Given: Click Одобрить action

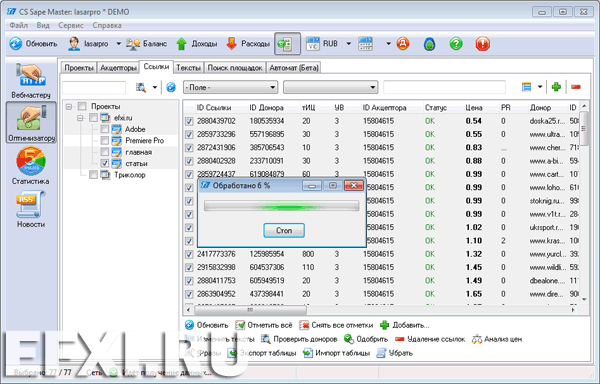Looking at the screenshot, I should point(366,339).
